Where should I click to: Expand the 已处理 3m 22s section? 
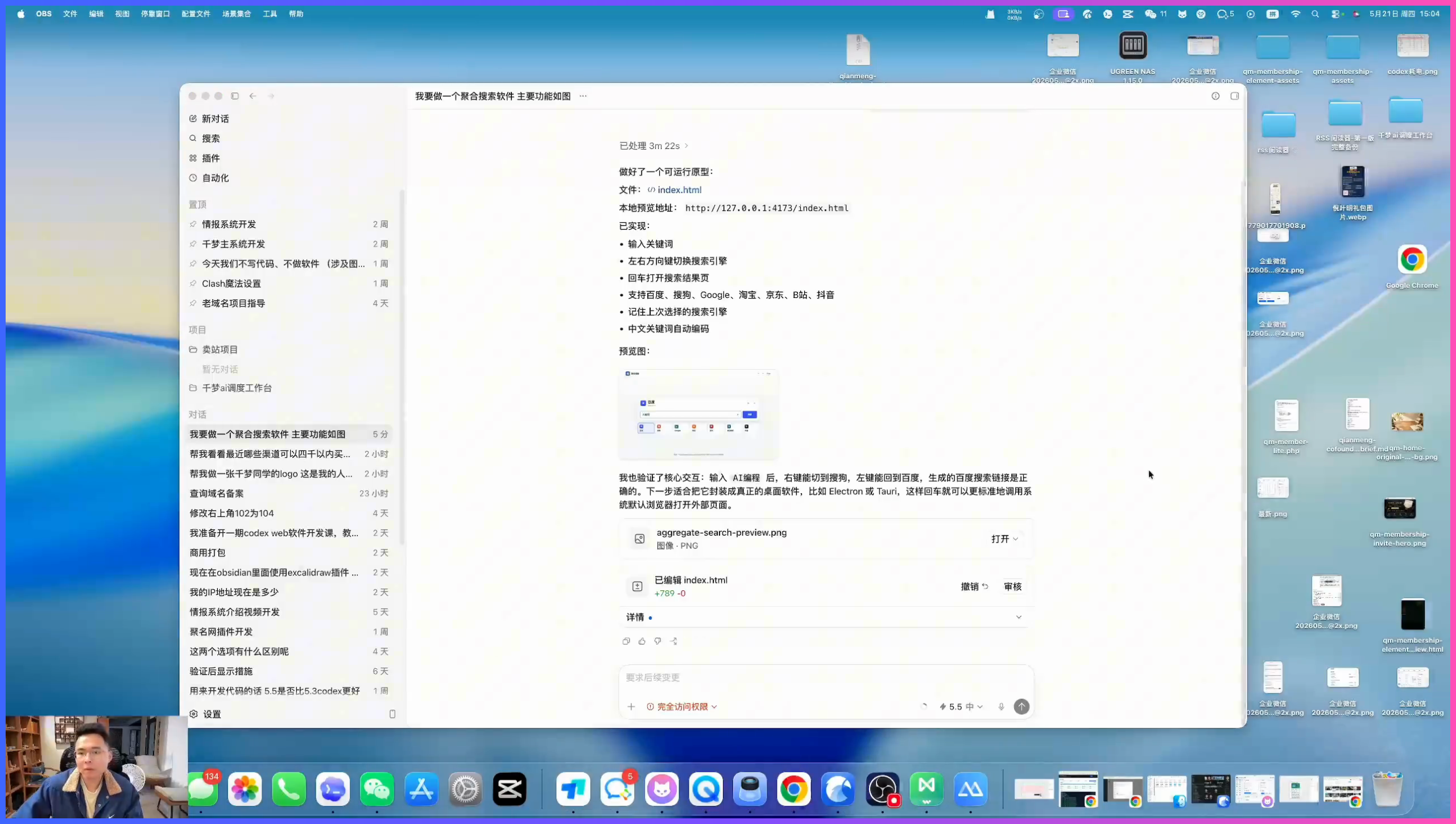[654, 146]
